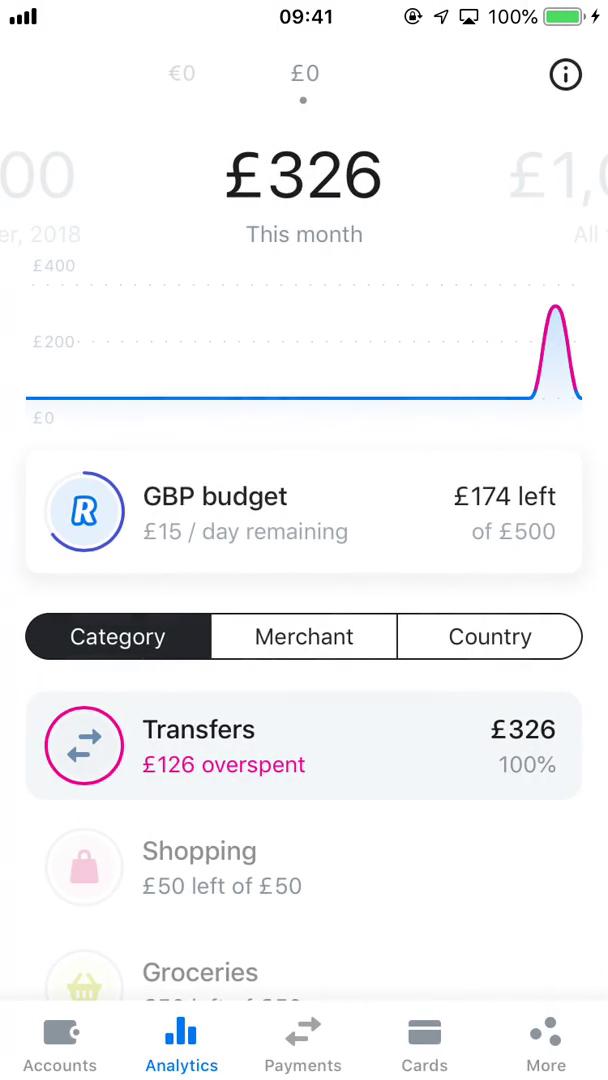Click the Shopping bag category icon
This screenshot has height=1080, width=608.
point(84,867)
